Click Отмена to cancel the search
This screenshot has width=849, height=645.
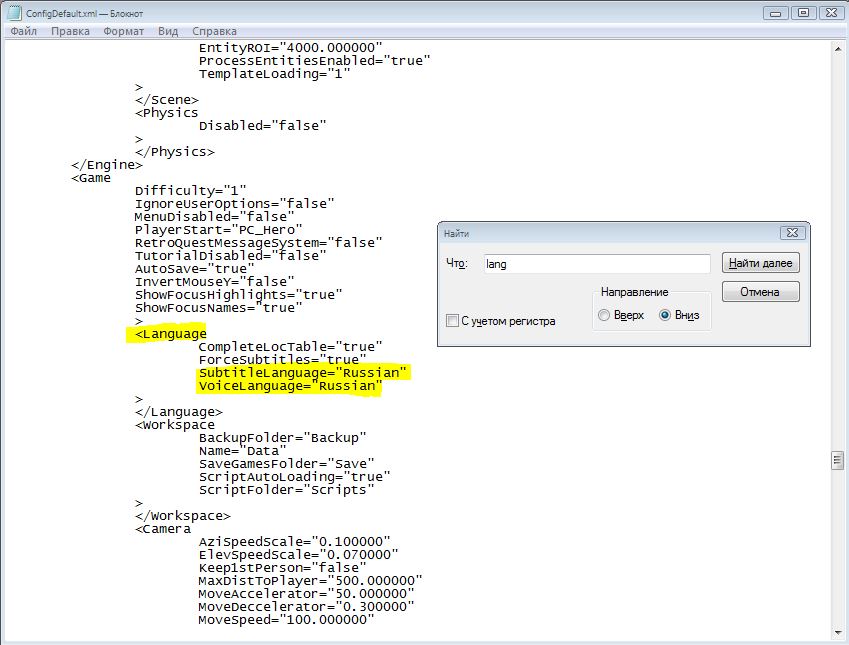tap(760, 293)
